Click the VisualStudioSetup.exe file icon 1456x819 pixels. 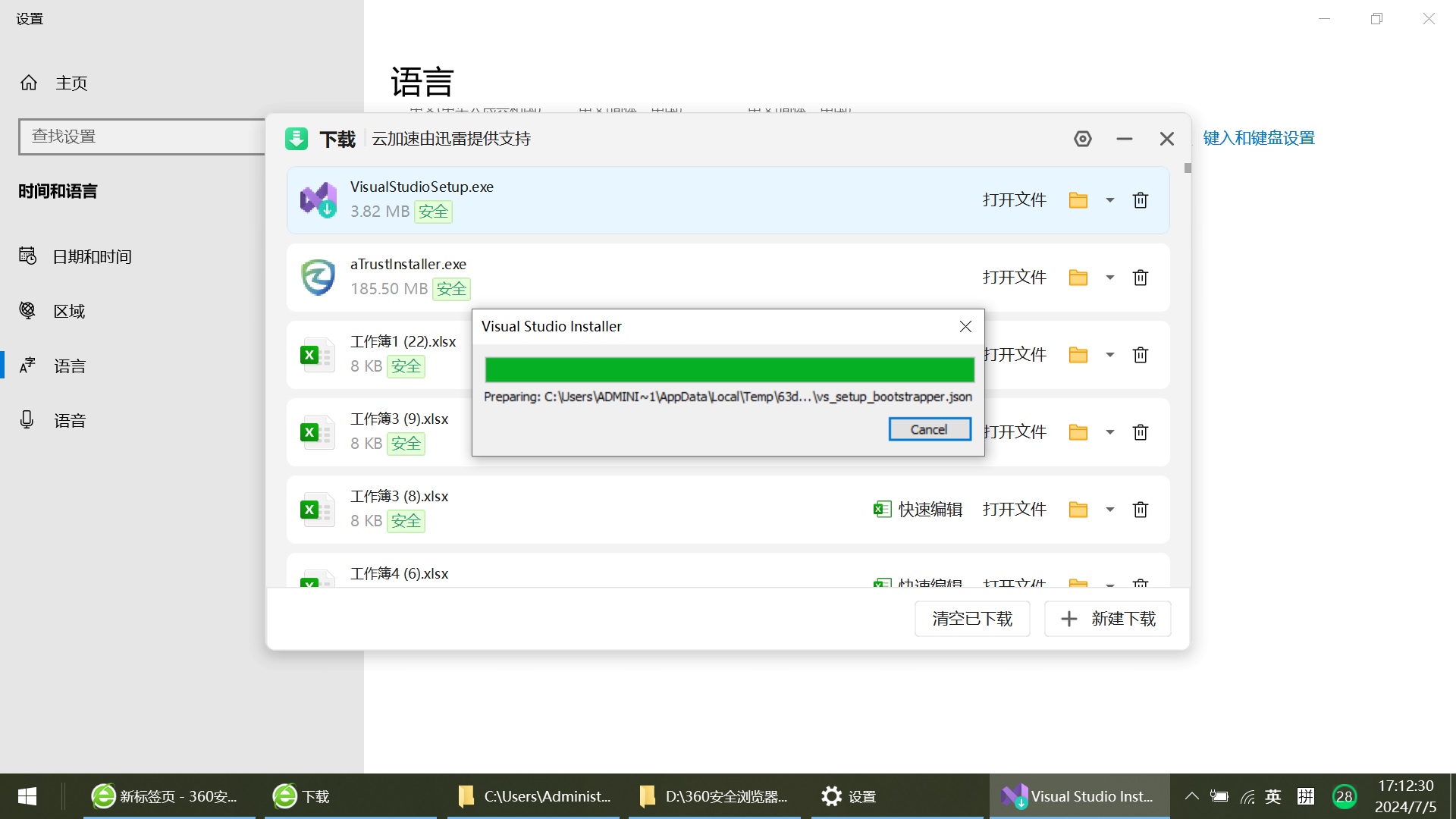pos(318,200)
